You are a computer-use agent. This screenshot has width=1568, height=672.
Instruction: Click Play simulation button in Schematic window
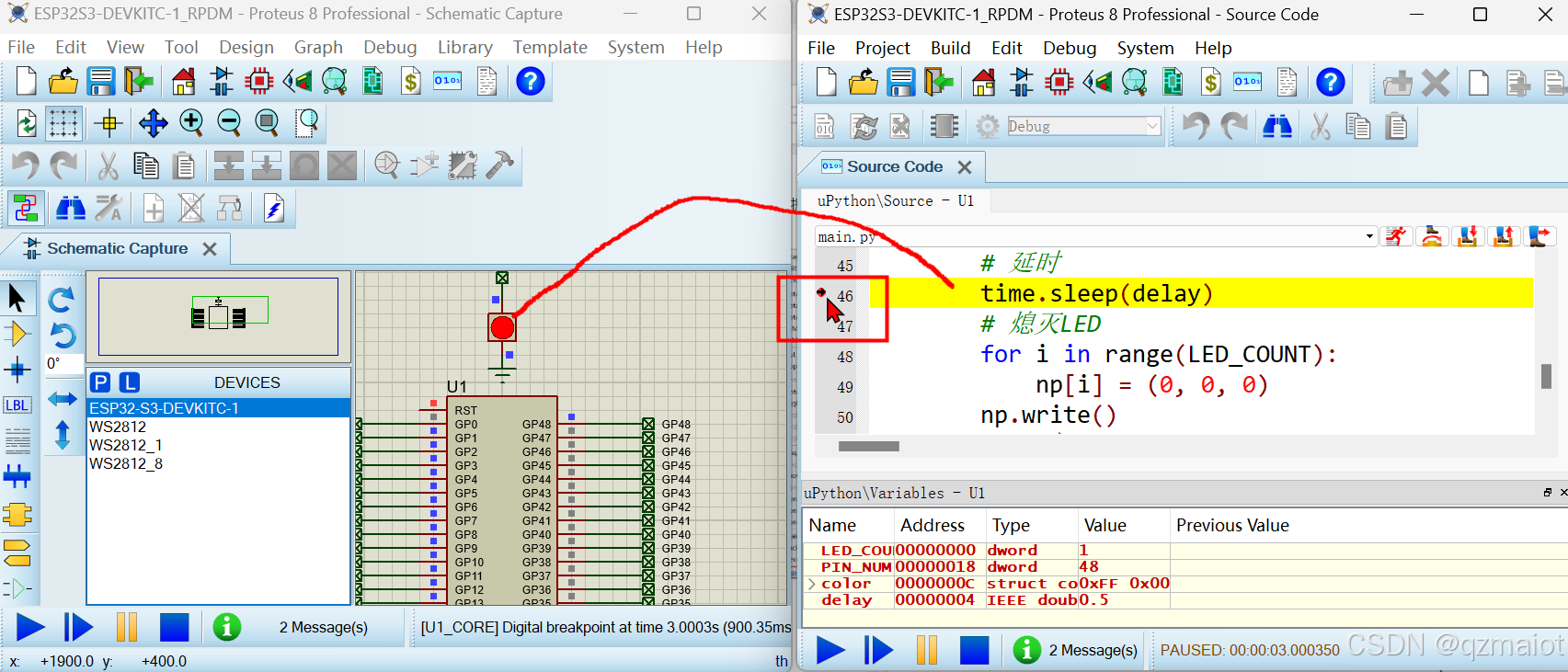(30, 628)
